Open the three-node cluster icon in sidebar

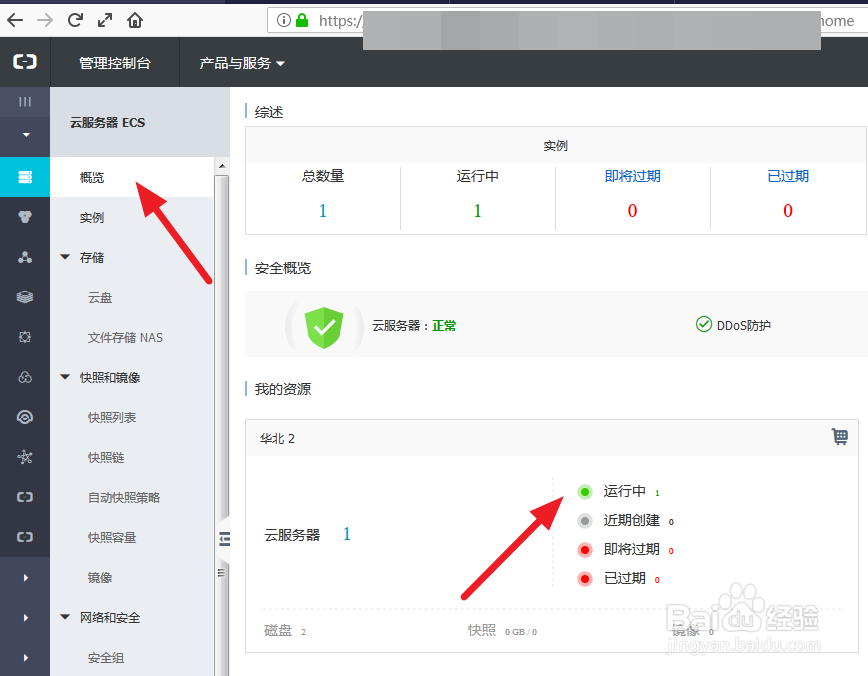[x=25, y=257]
